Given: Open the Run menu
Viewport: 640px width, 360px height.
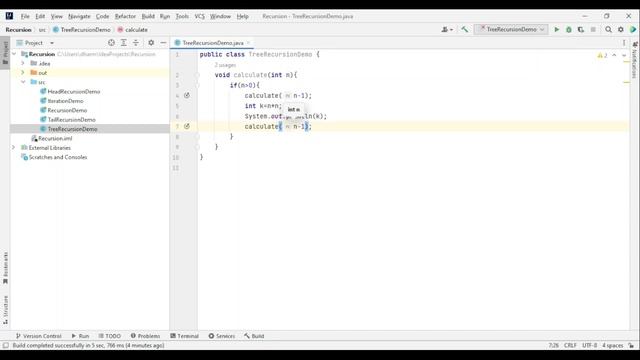Looking at the screenshot, I should point(165,16).
